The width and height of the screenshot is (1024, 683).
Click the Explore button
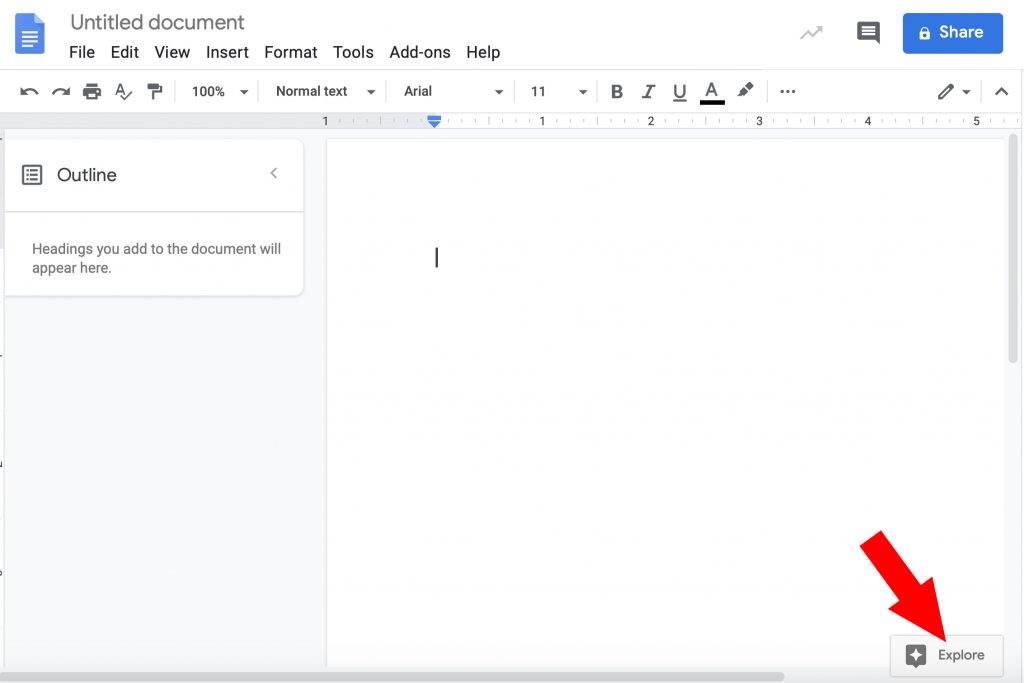pyautogui.click(x=946, y=655)
